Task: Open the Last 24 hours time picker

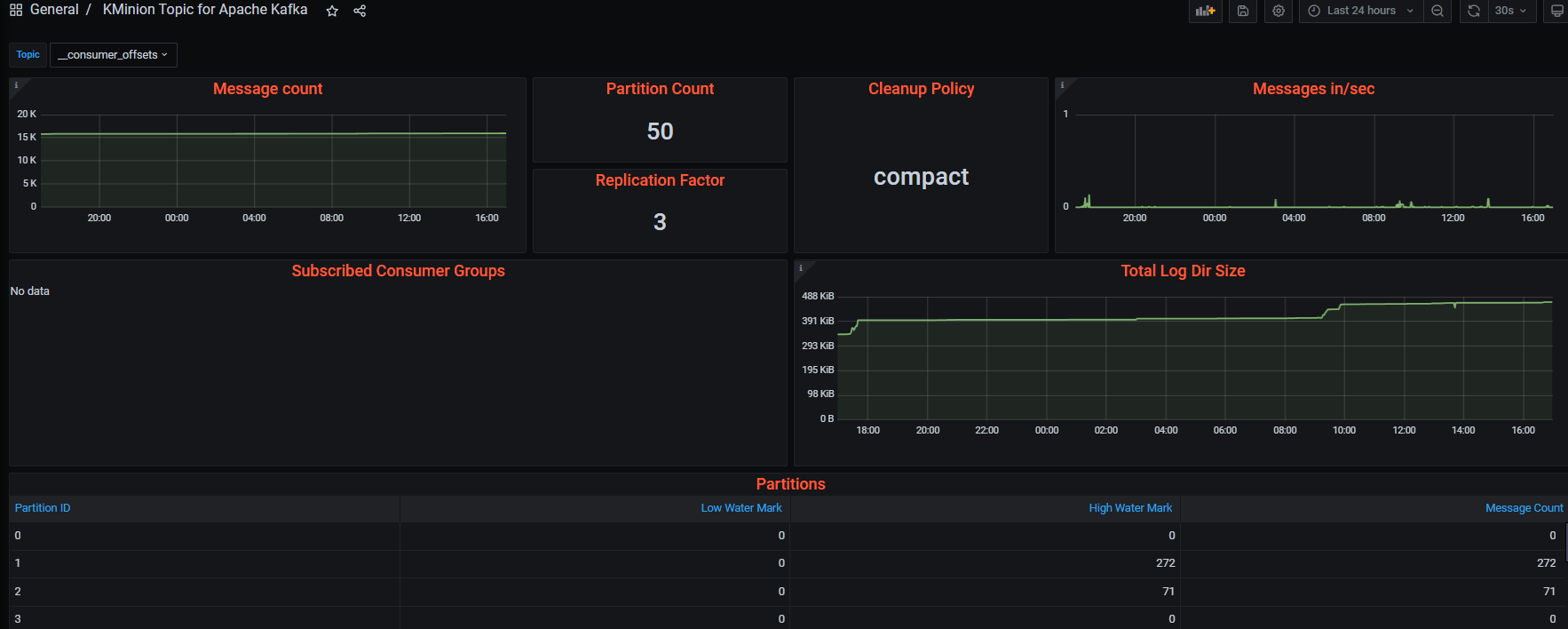Action: tap(1361, 11)
